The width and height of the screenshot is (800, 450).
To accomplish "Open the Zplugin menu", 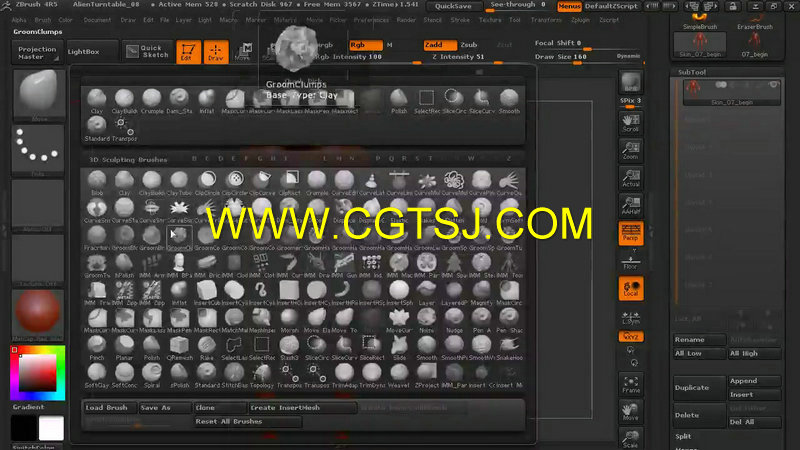I will coord(580,20).
